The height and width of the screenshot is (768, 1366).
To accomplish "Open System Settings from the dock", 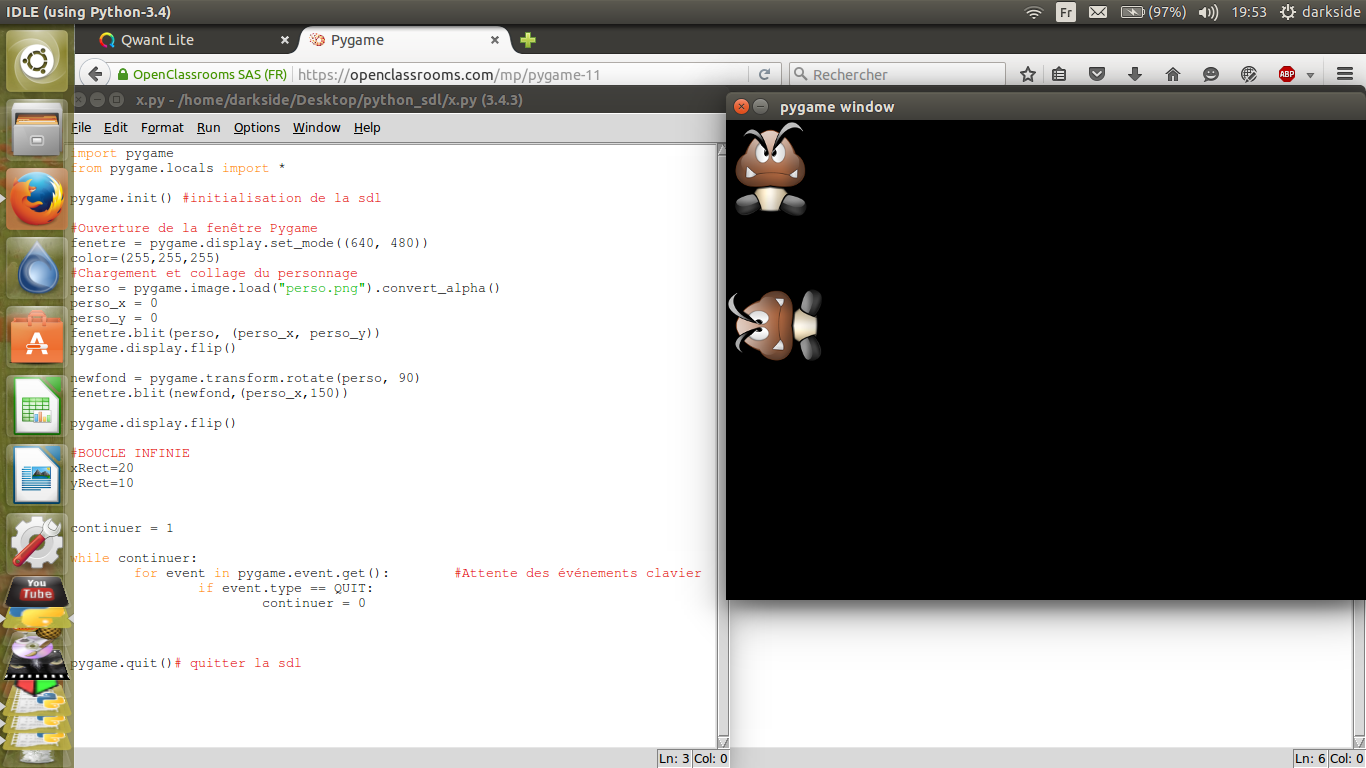I will pyautogui.click(x=36, y=541).
